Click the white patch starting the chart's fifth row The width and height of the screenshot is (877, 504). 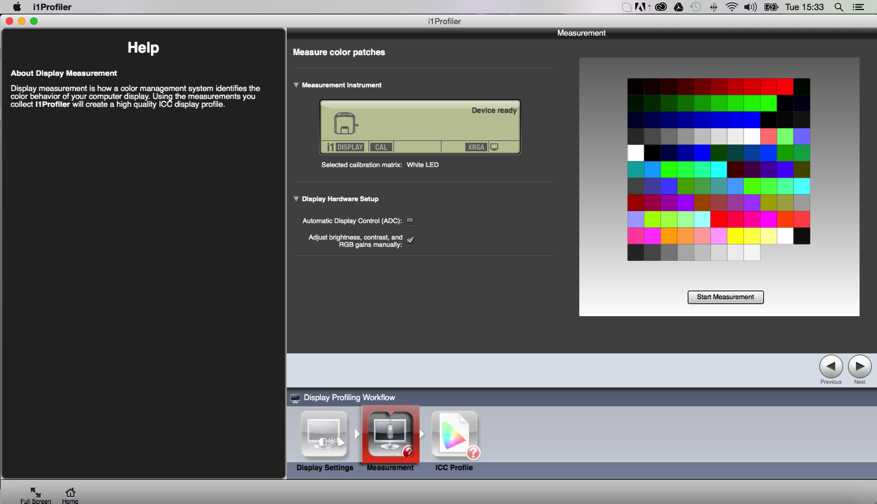click(635, 153)
